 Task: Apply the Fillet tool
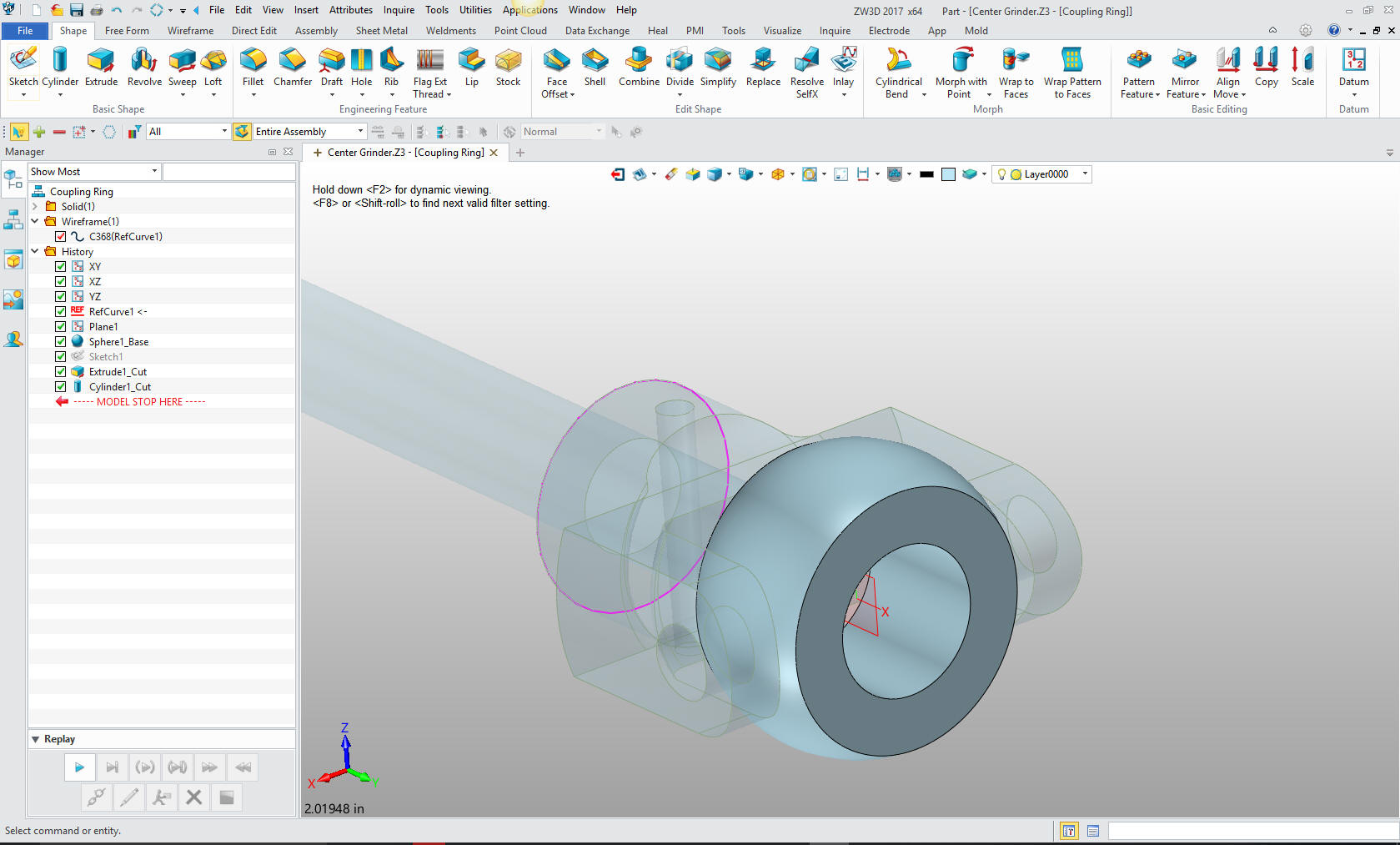(x=253, y=67)
